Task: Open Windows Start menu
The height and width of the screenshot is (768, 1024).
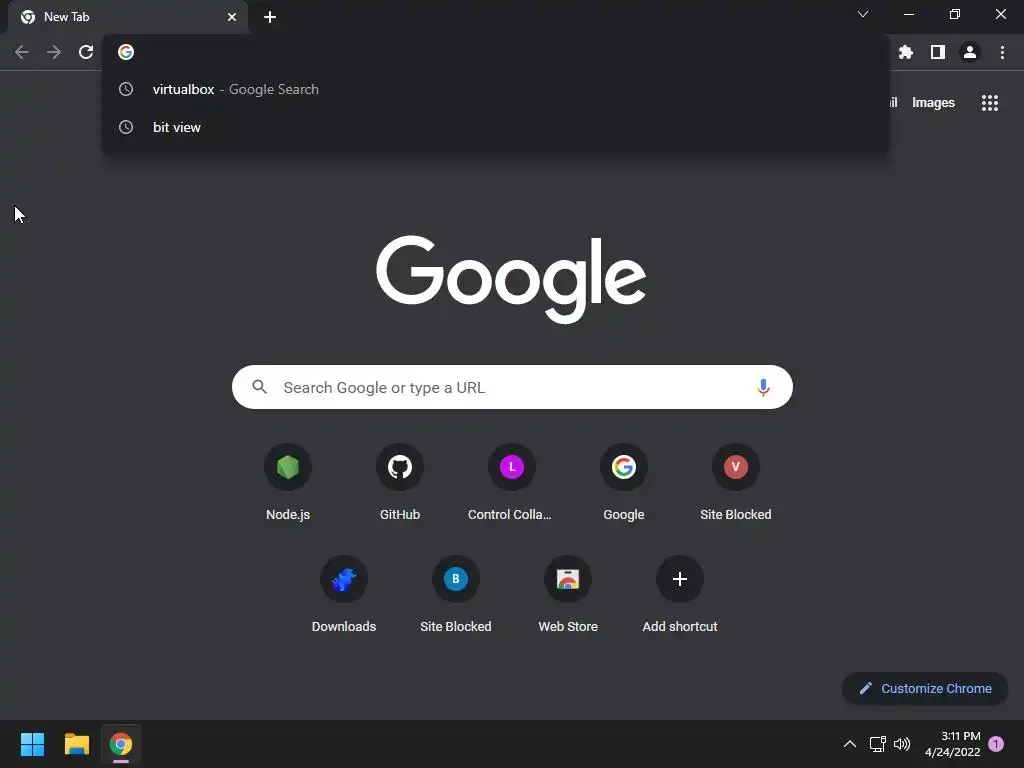Action: (32, 744)
